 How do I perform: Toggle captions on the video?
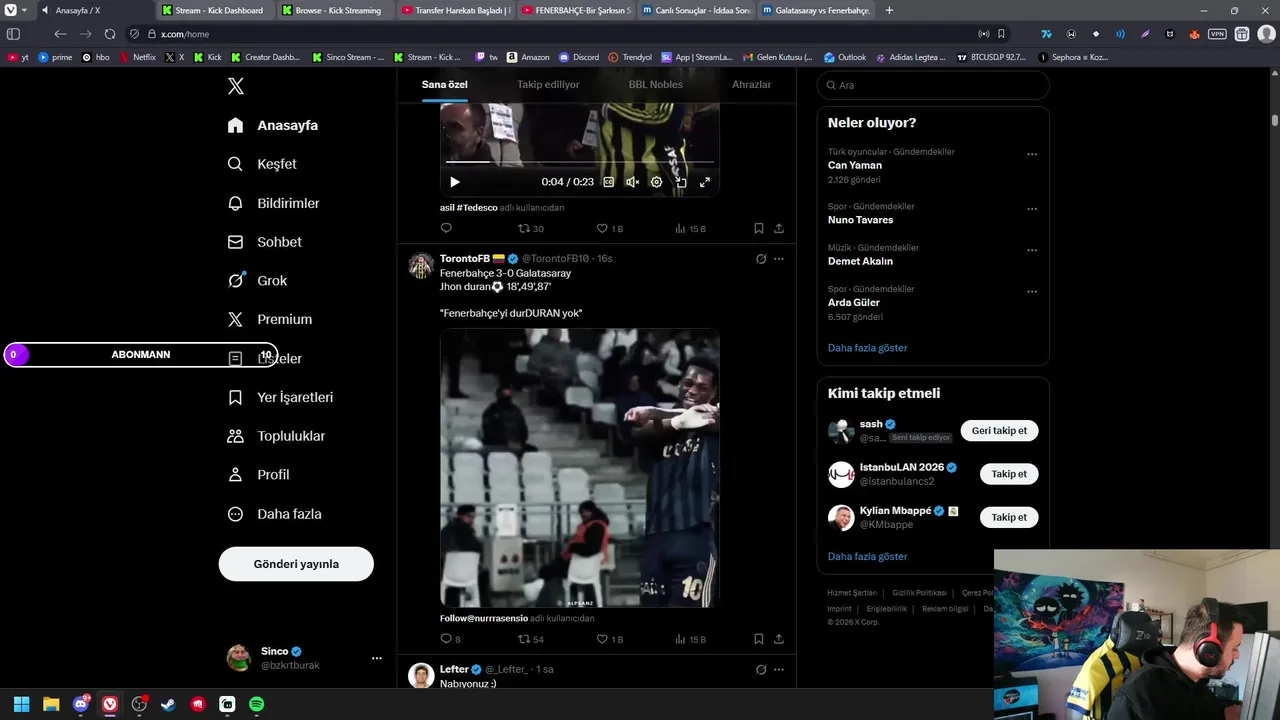tap(608, 182)
